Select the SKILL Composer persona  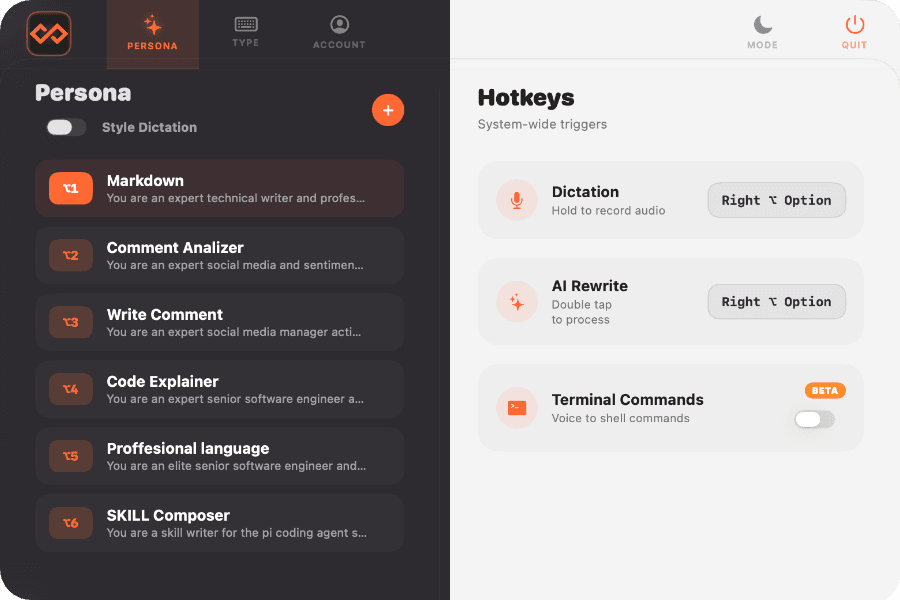pos(220,523)
